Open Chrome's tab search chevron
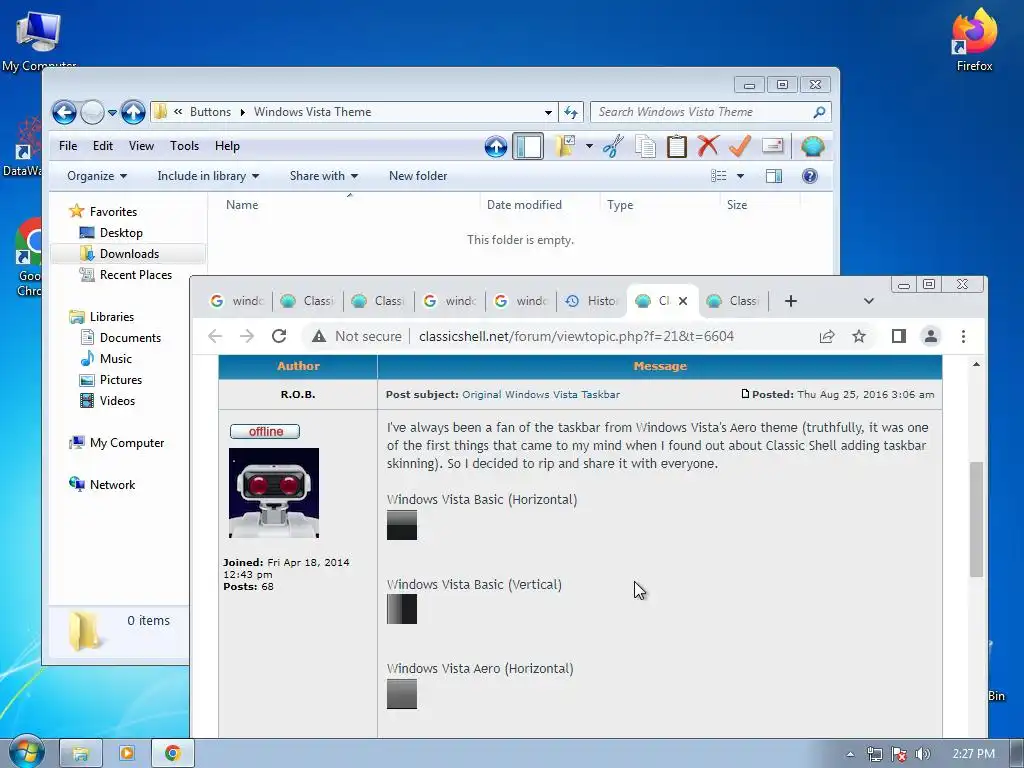1024x768 pixels. [x=869, y=301]
